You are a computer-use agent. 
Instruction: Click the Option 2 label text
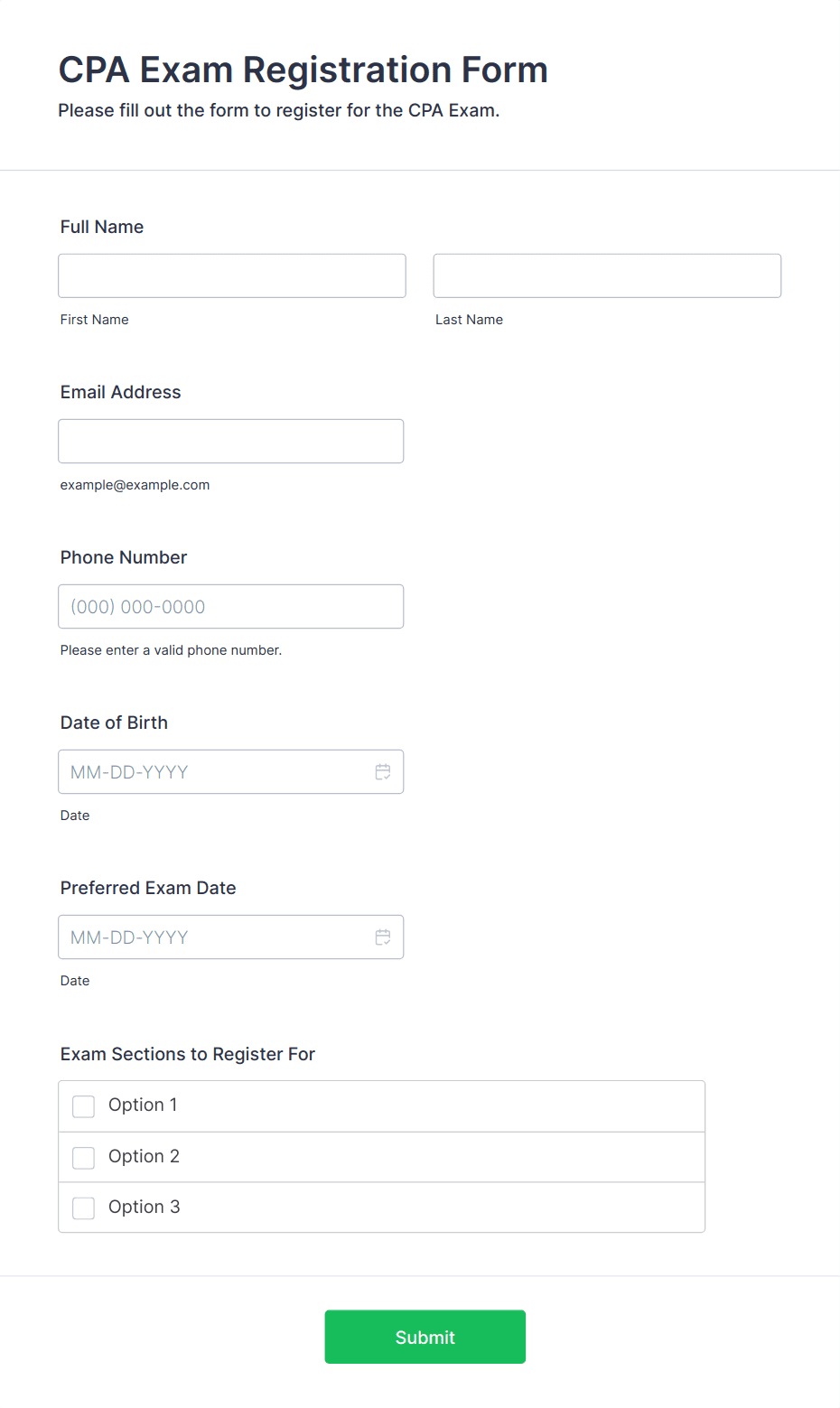144,1157
